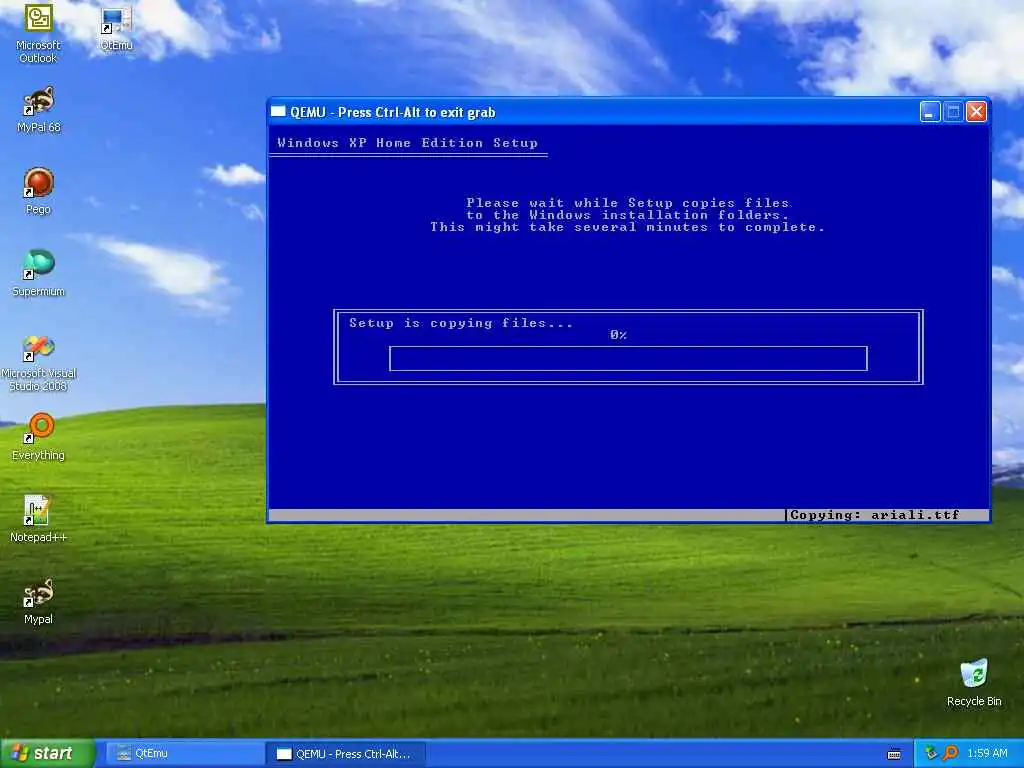Select the Microsoft Outlook desktop icon
The image size is (1024, 768).
click(38, 33)
